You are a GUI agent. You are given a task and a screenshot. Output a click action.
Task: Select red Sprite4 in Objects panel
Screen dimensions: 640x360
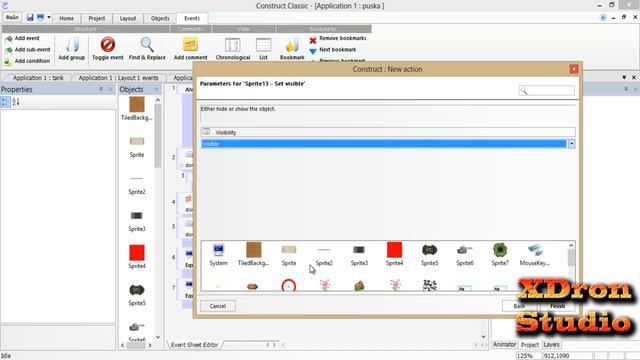click(137, 257)
